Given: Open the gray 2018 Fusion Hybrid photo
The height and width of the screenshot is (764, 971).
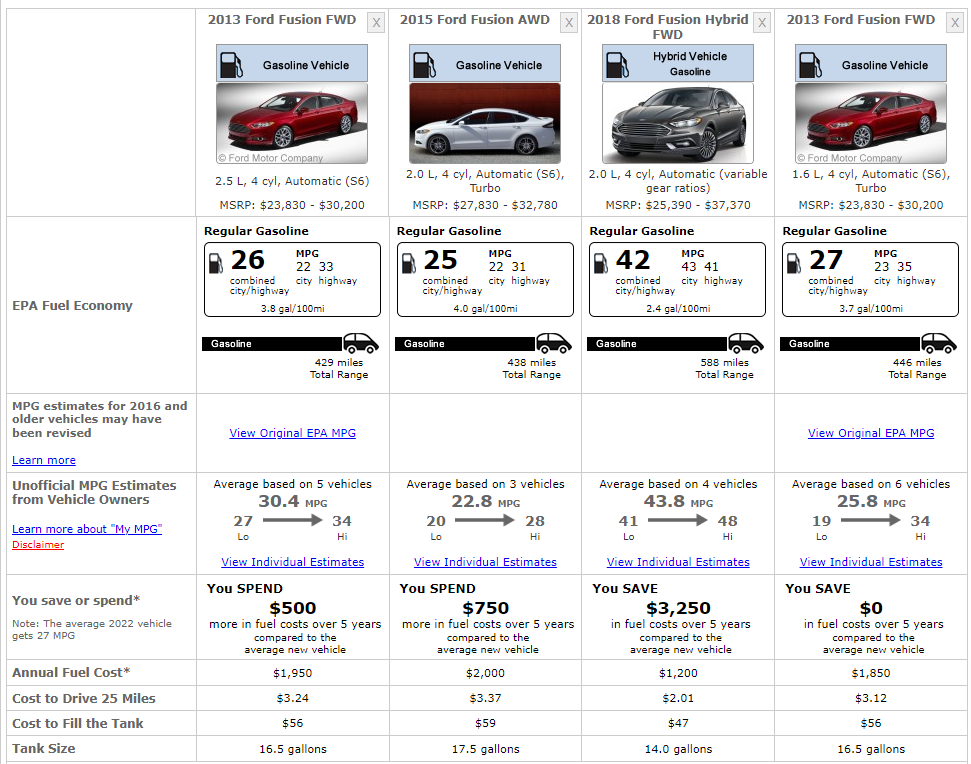Looking at the screenshot, I should click(678, 123).
